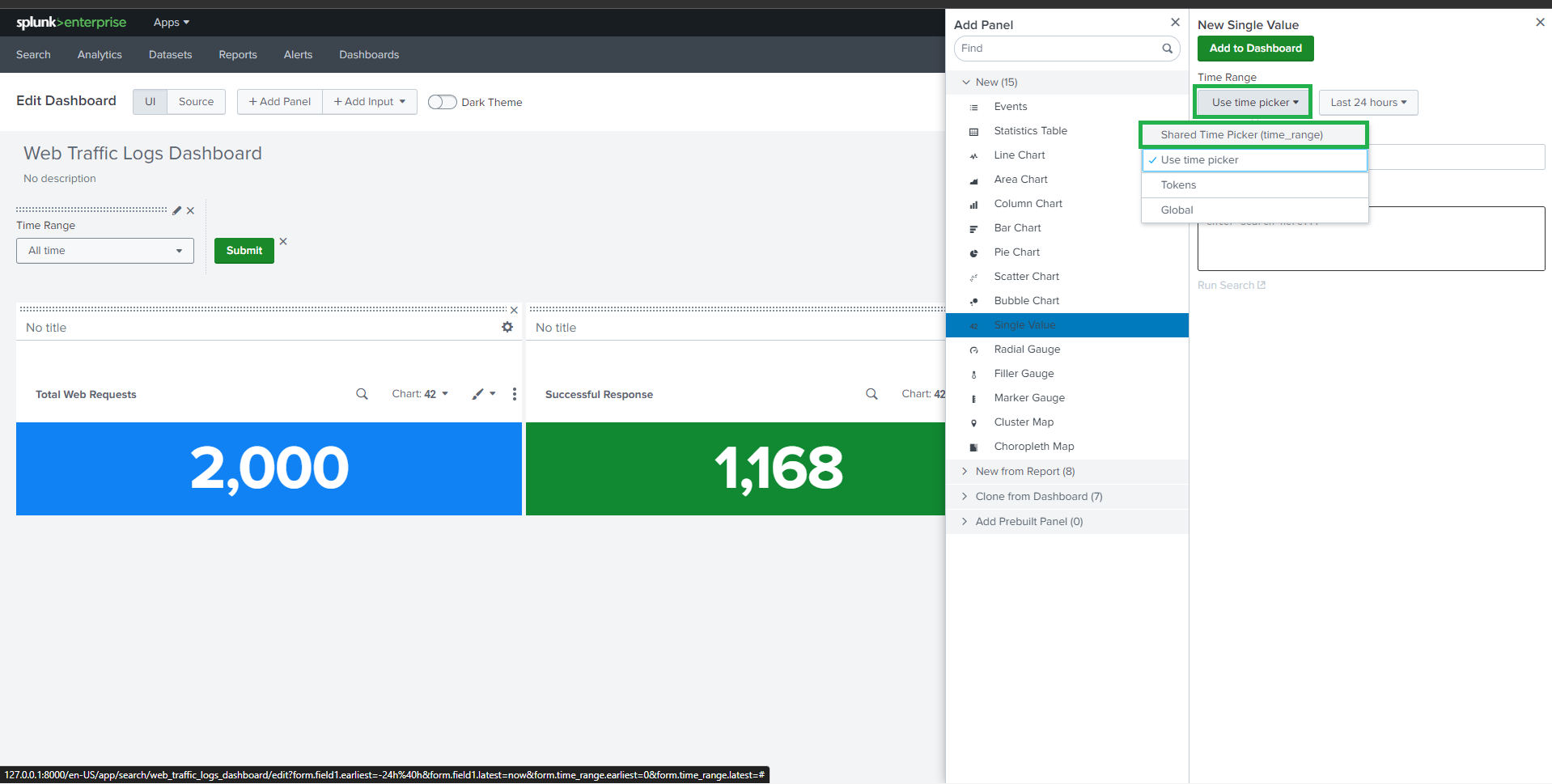The height and width of the screenshot is (784, 1552).
Task: Remove the Time Range input
Action: (190, 210)
